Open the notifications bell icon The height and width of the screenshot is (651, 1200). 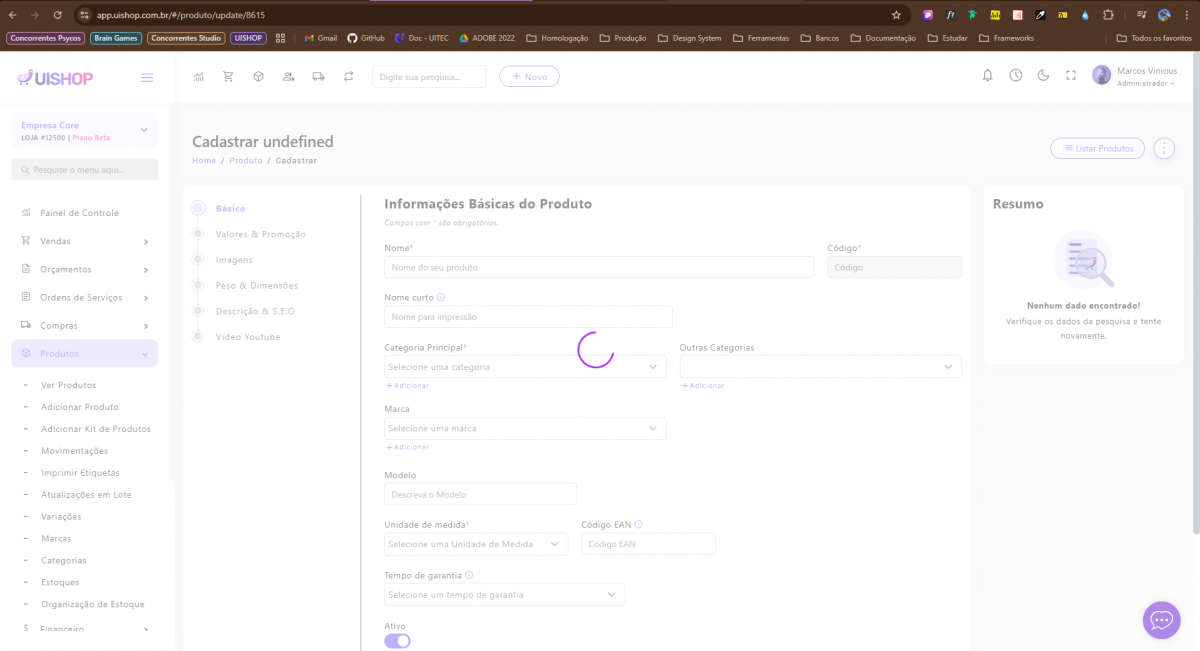987,75
